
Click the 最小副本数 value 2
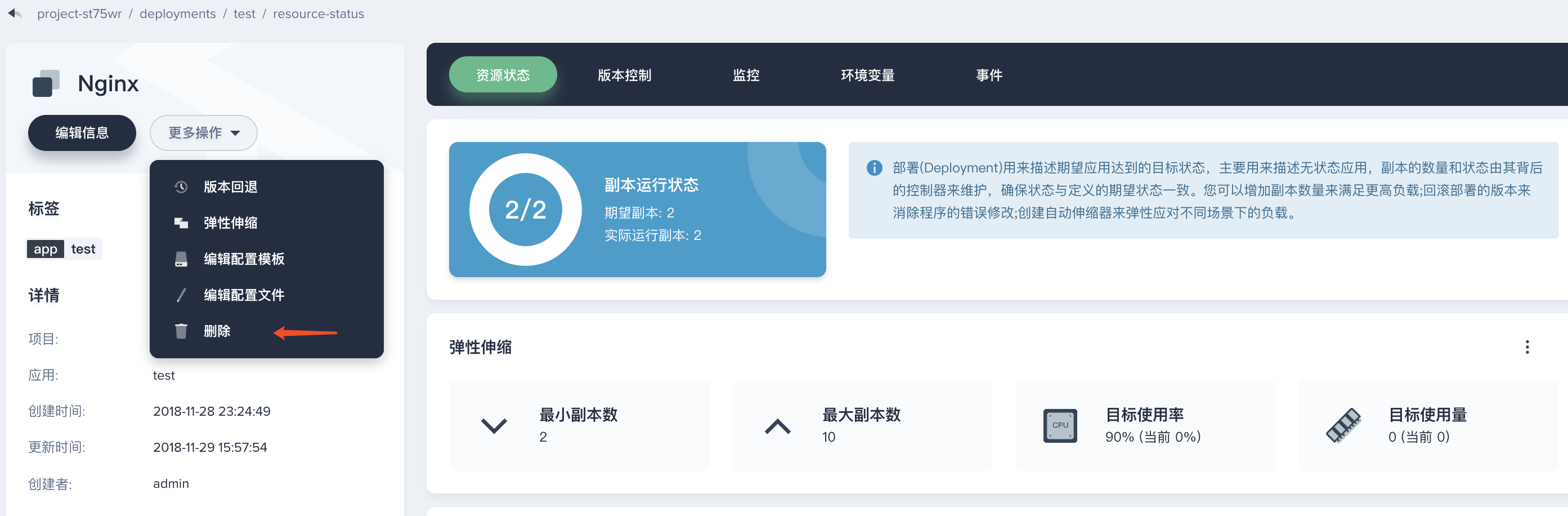(543, 437)
